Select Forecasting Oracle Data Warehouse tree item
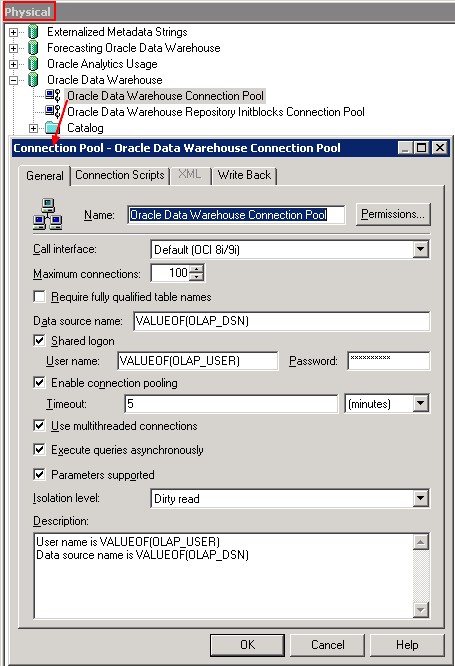The width and height of the screenshot is (455, 666). [x=134, y=48]
